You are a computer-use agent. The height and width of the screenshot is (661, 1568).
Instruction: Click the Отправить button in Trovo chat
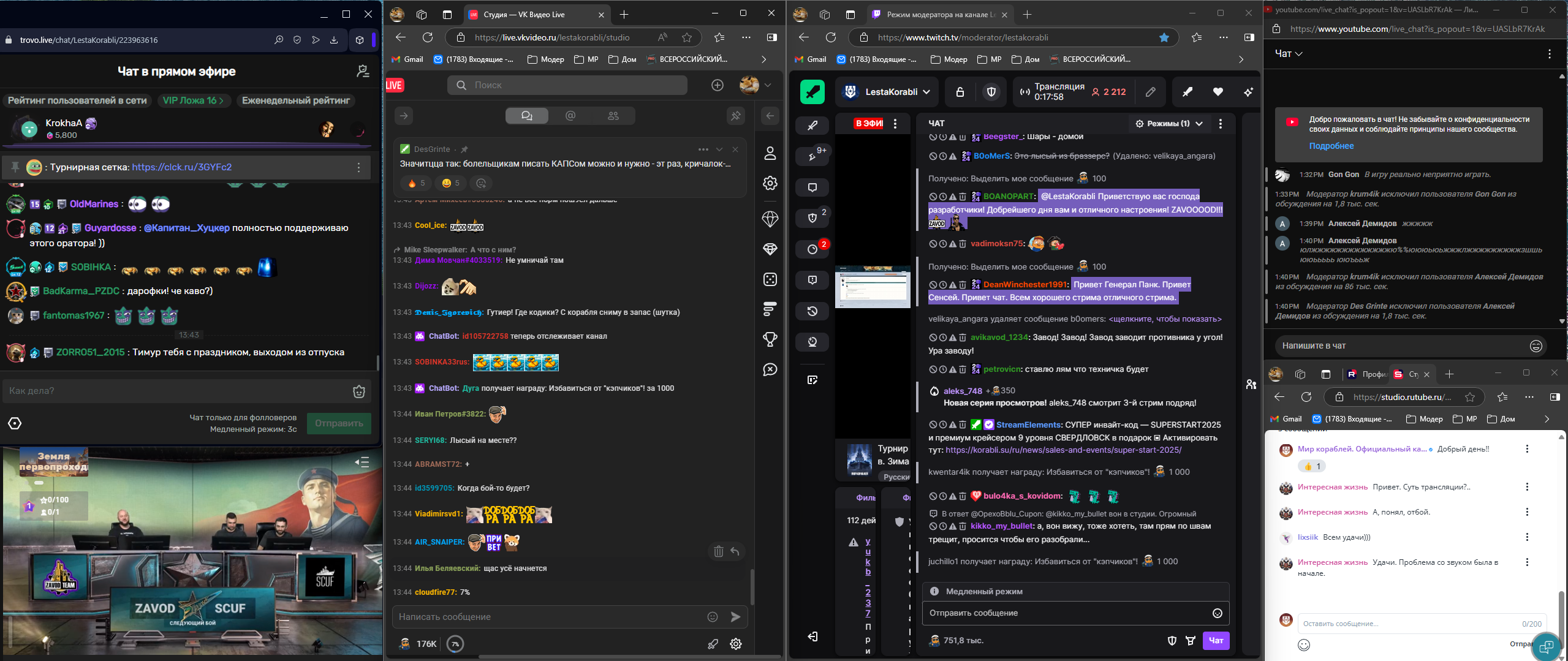339,423
